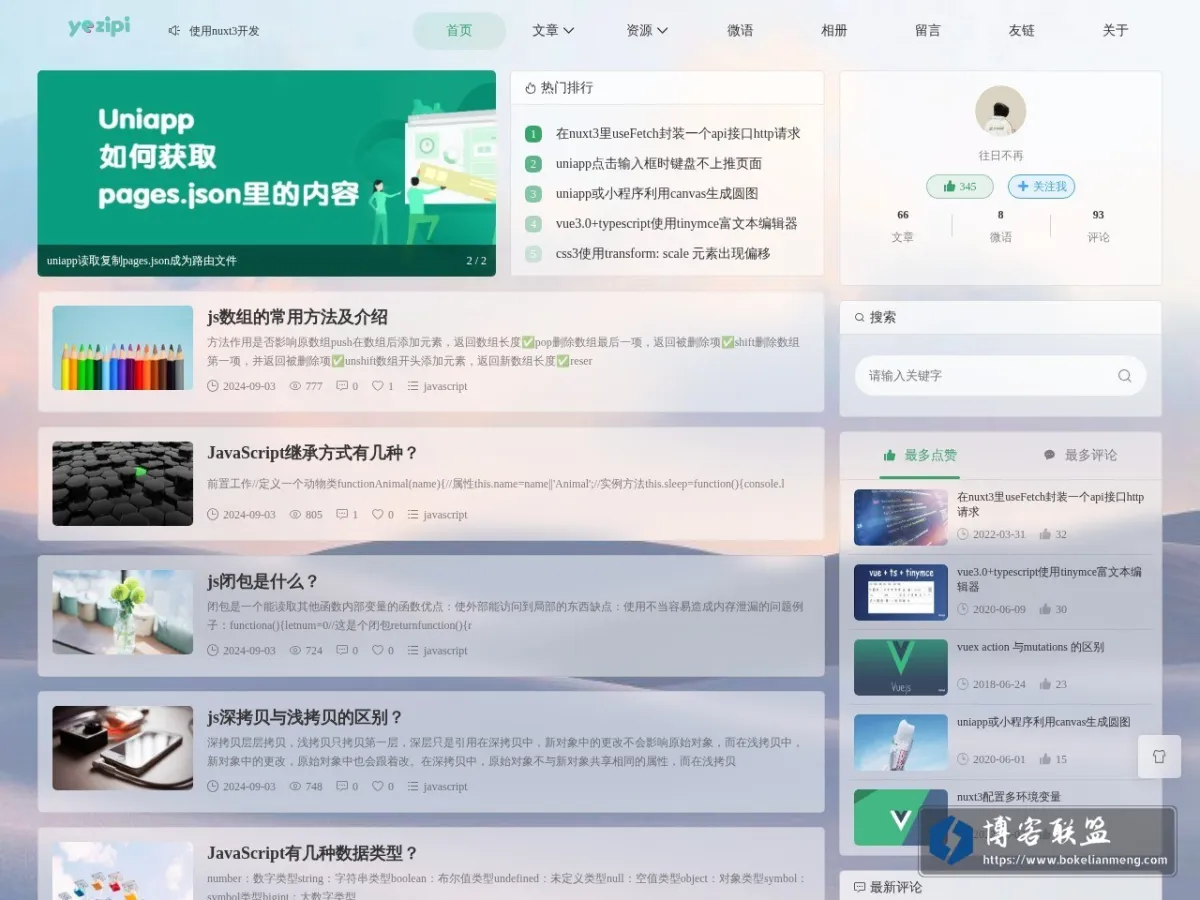Open the 微语 nav item
Viewport: 1200px width, 900px height.
(740, 31)
